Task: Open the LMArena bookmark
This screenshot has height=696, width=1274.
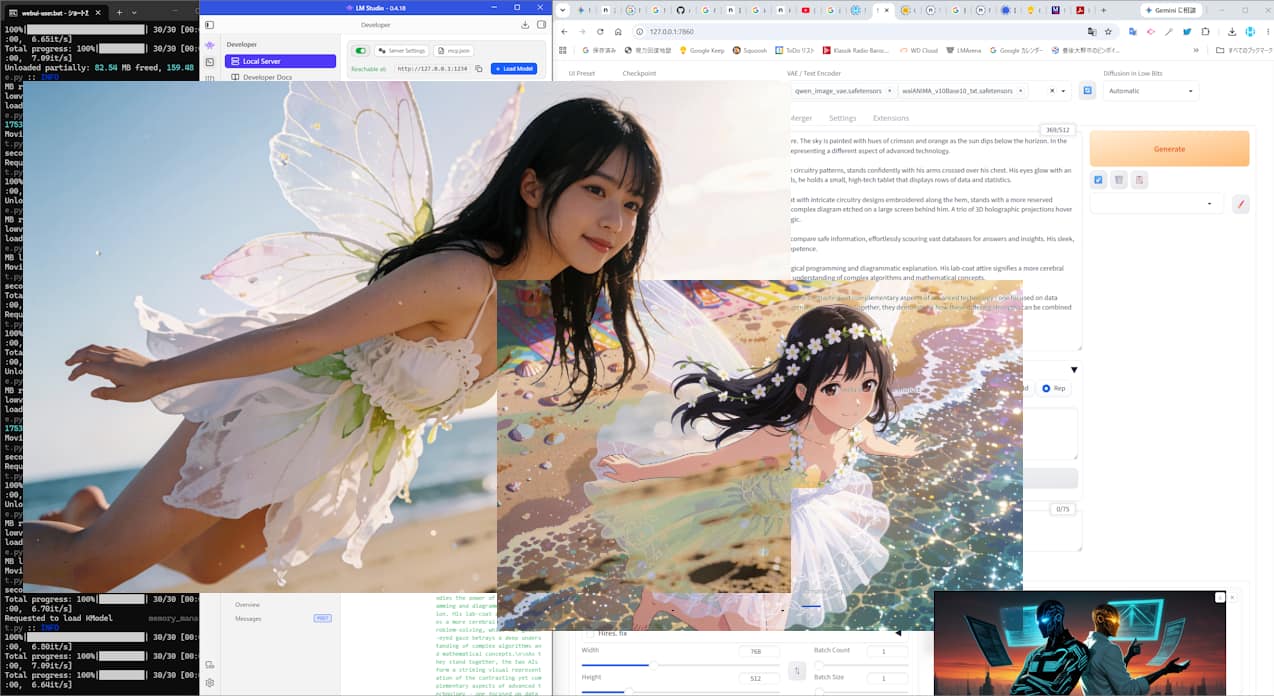Action: point(963,50)
